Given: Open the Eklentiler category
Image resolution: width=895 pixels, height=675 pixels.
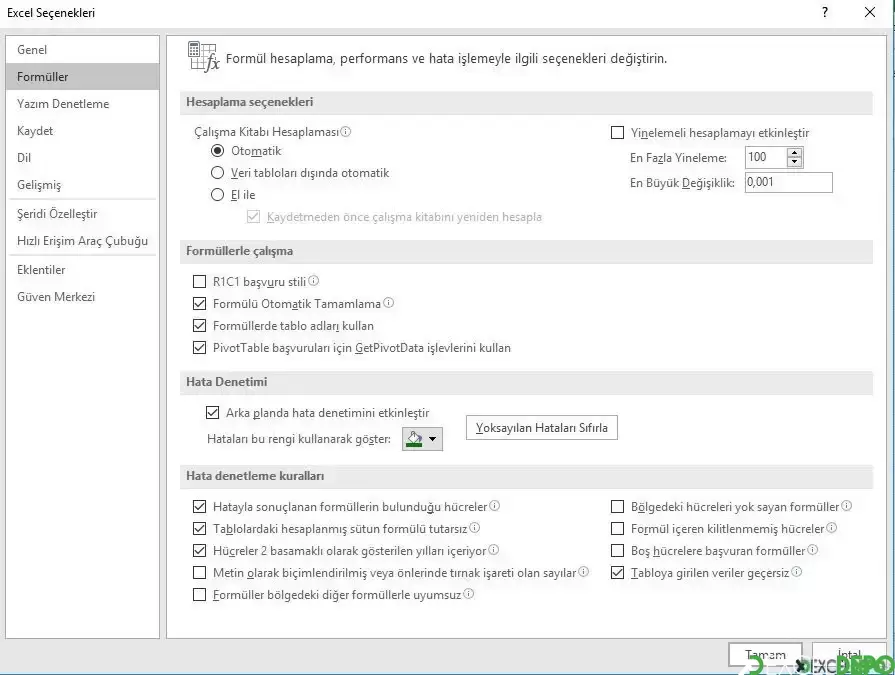Looking at the screenshot, I should click(82, 270).
